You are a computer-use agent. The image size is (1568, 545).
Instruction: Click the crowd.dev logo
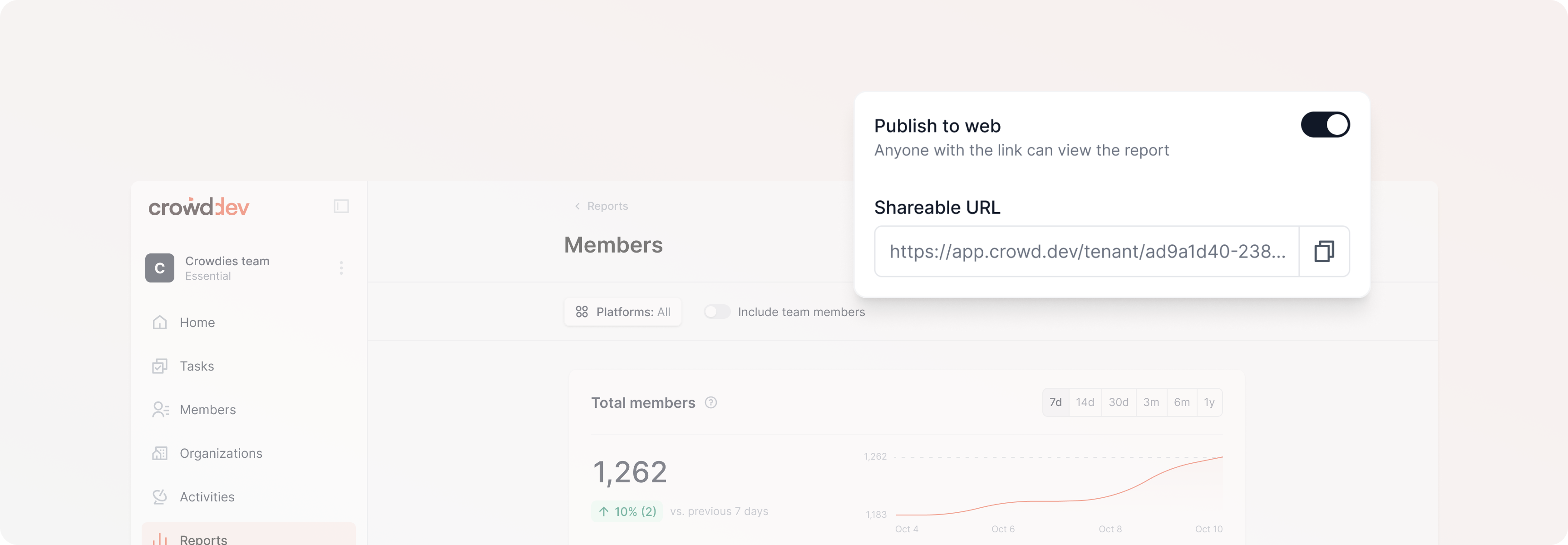pos(199,207)
